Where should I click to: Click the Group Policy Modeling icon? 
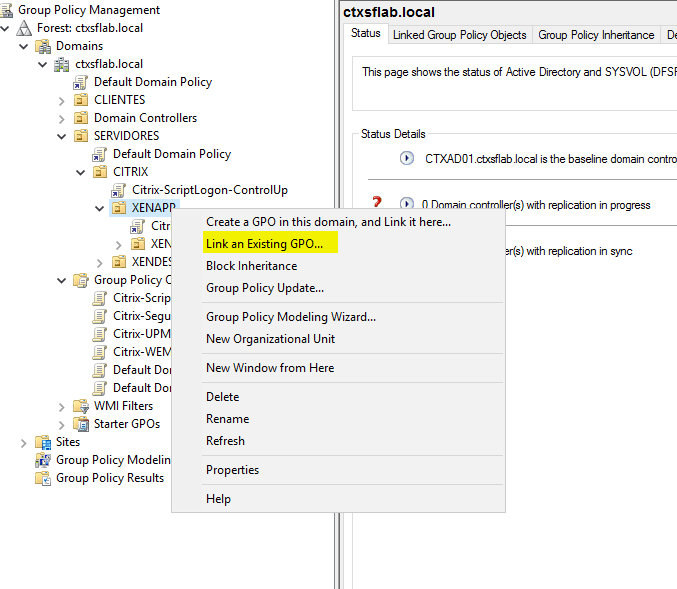point(43,460)
